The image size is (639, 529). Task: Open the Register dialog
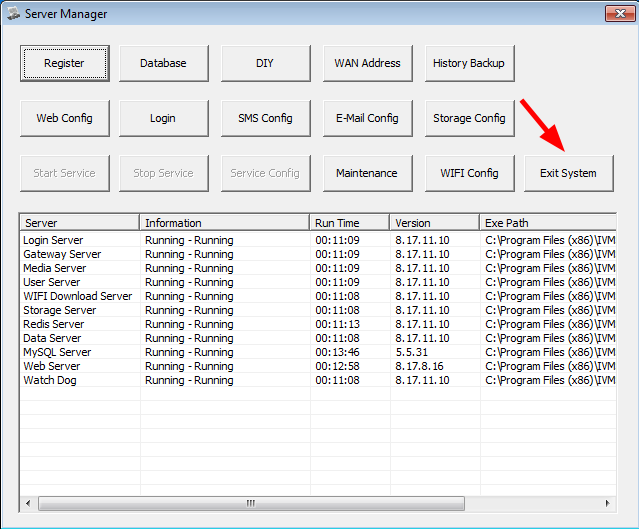click(64, 63)
